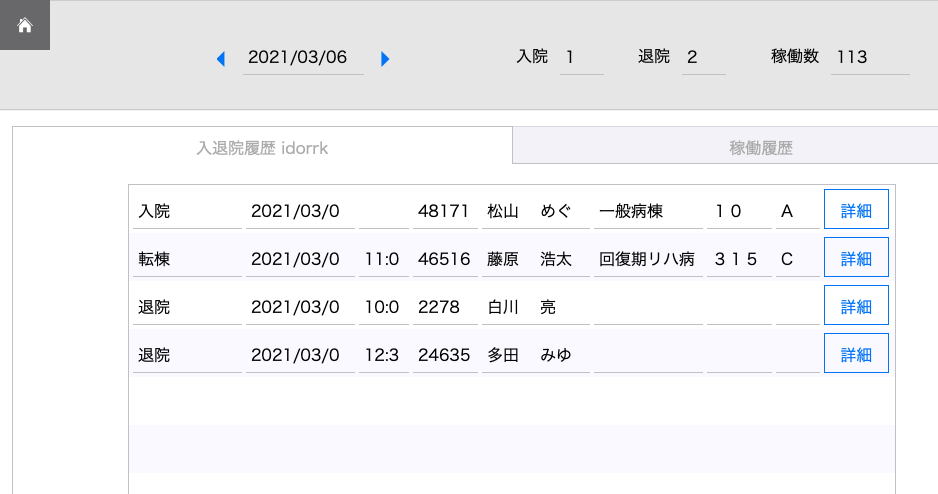This screenshot has width=938, height=494.
Task: Click date cell in 藤原 浩太 row
Action: (300, 259)
